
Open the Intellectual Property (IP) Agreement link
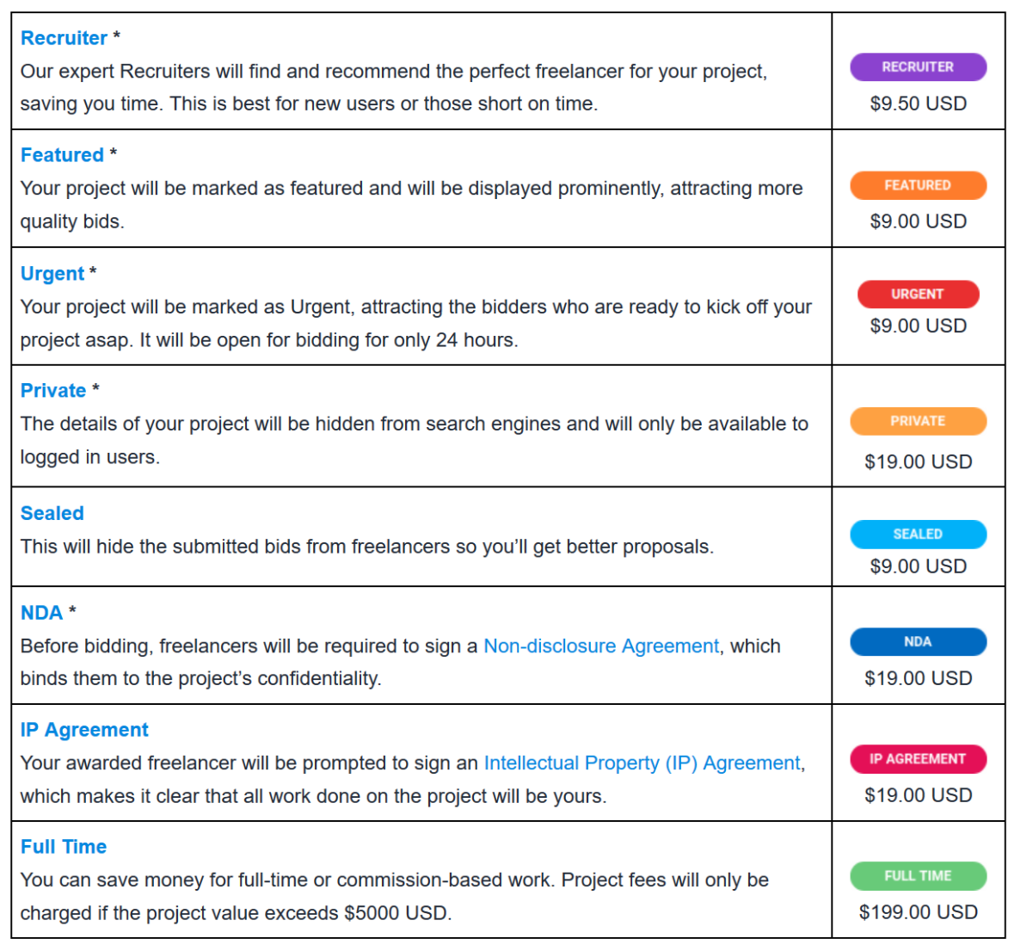tap(642, 763)
